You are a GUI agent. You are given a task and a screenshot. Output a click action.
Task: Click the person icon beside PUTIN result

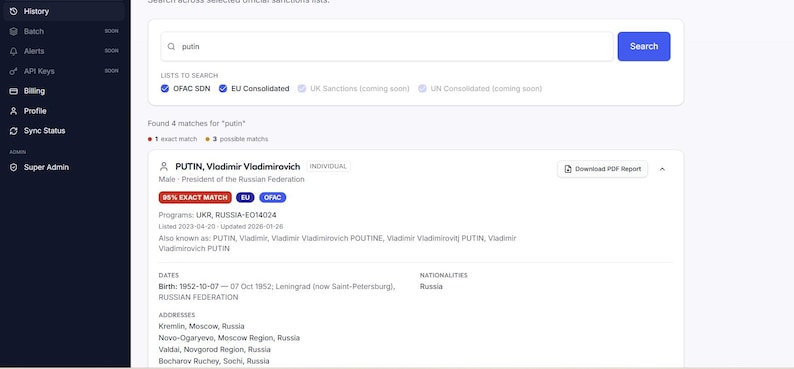click(164, 167)
